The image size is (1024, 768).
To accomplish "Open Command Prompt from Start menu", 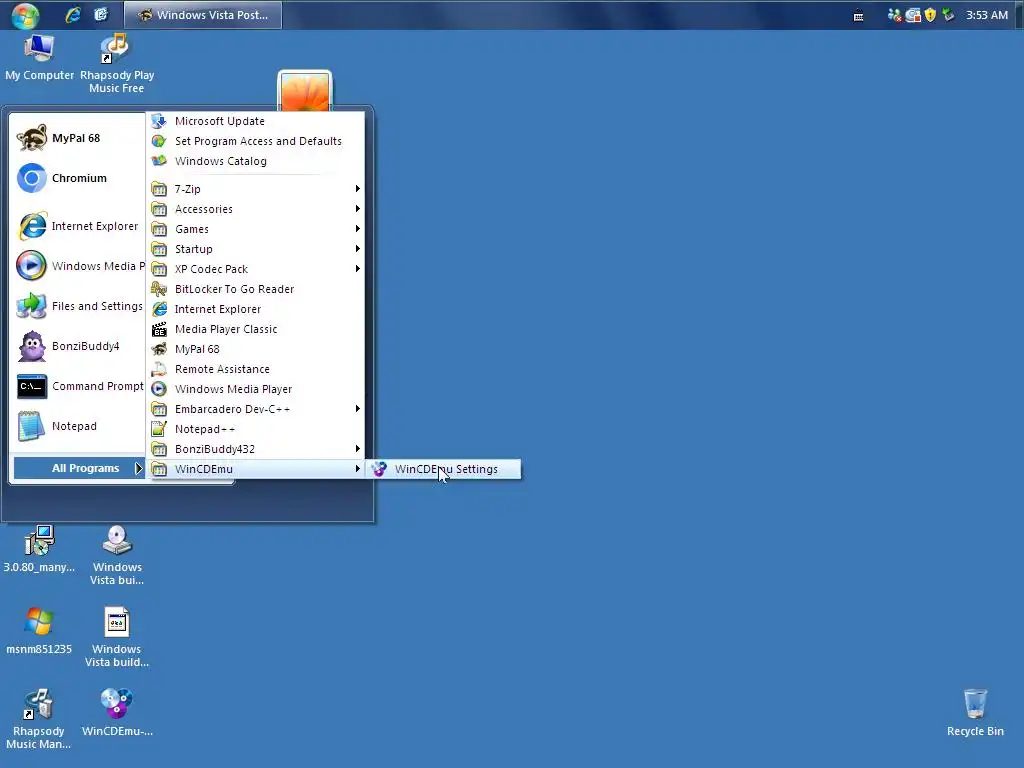I will (78, 386).
